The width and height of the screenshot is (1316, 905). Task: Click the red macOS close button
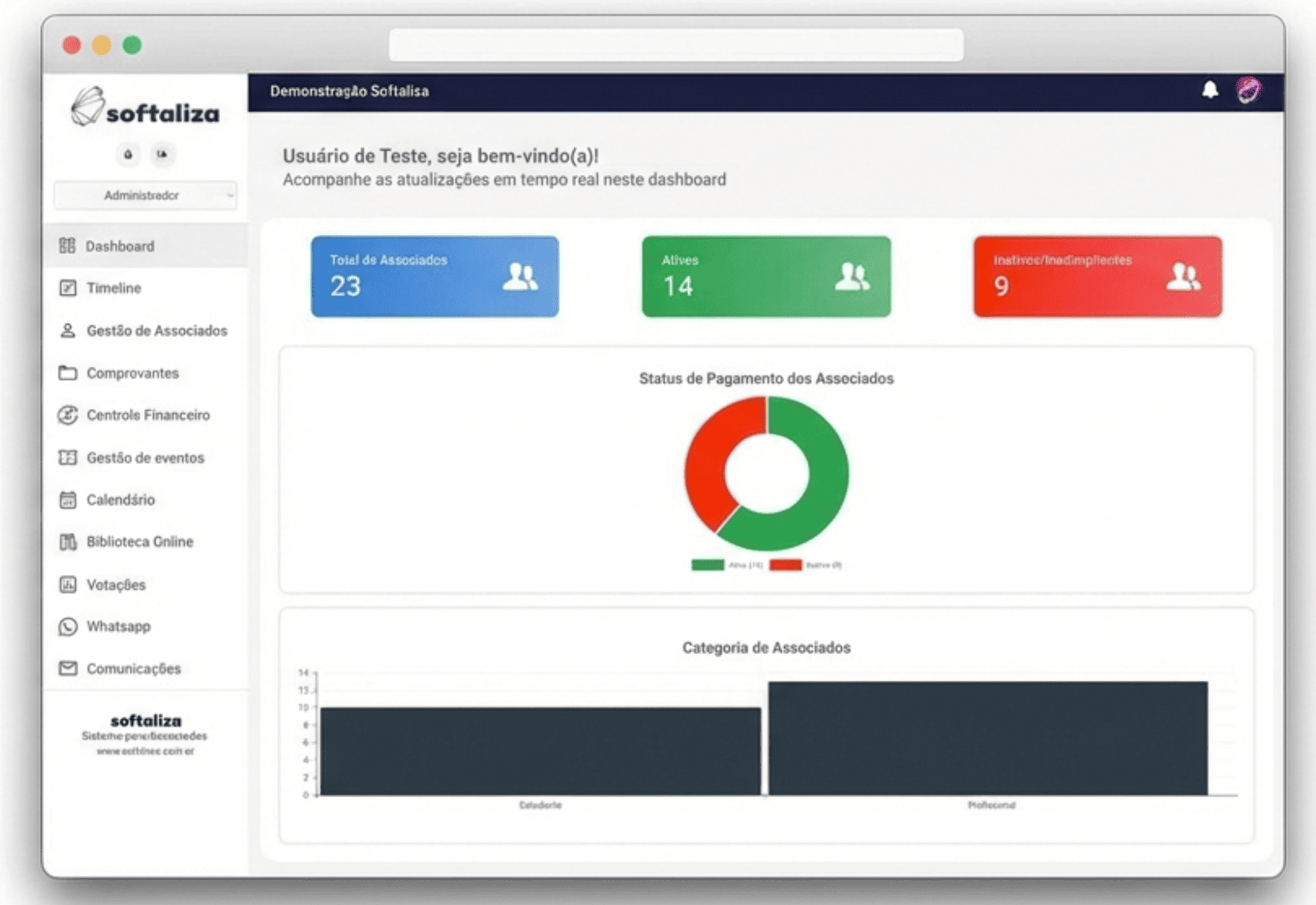tap(71, 44)
